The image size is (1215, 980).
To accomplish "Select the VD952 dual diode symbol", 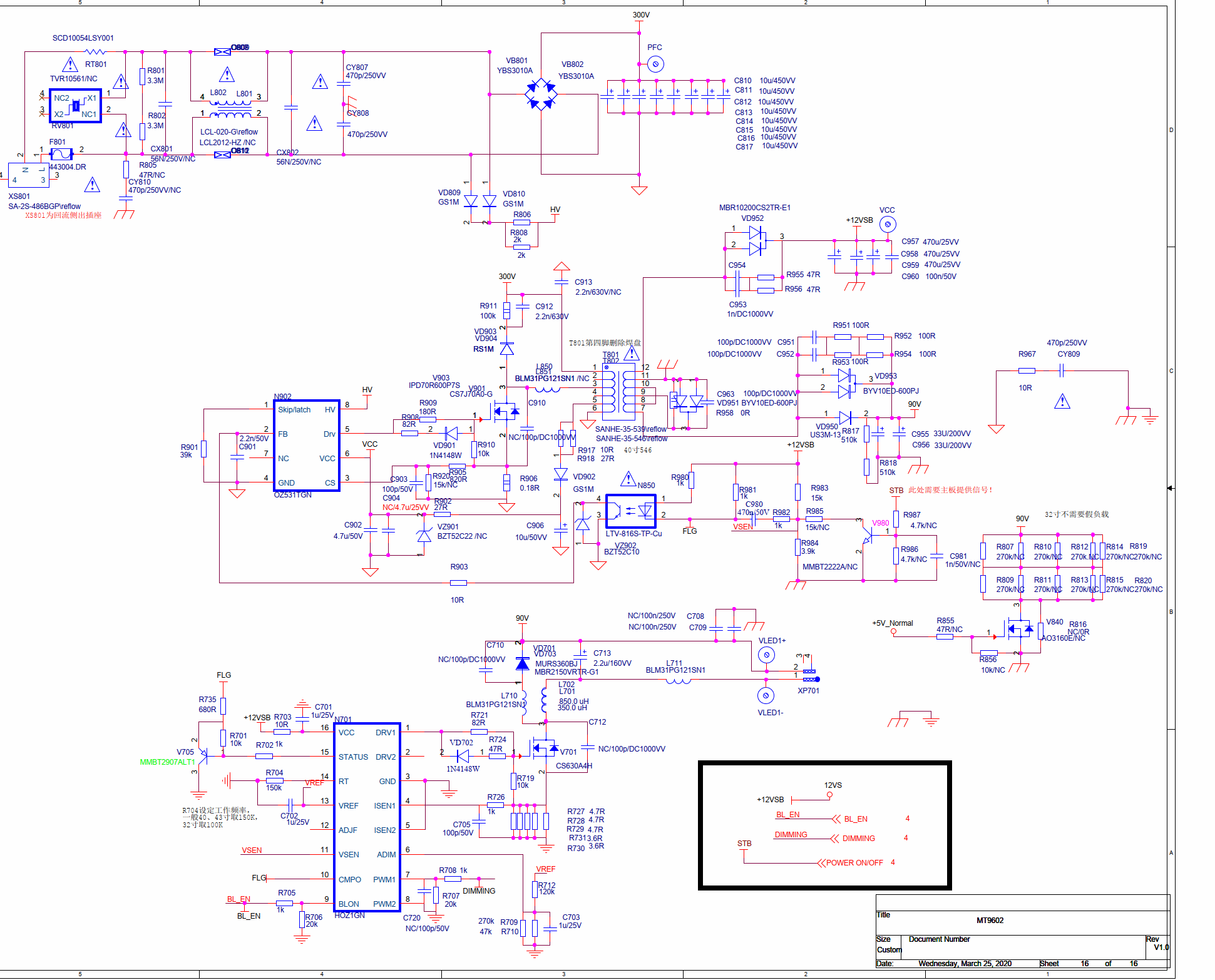I will [756, 241].
